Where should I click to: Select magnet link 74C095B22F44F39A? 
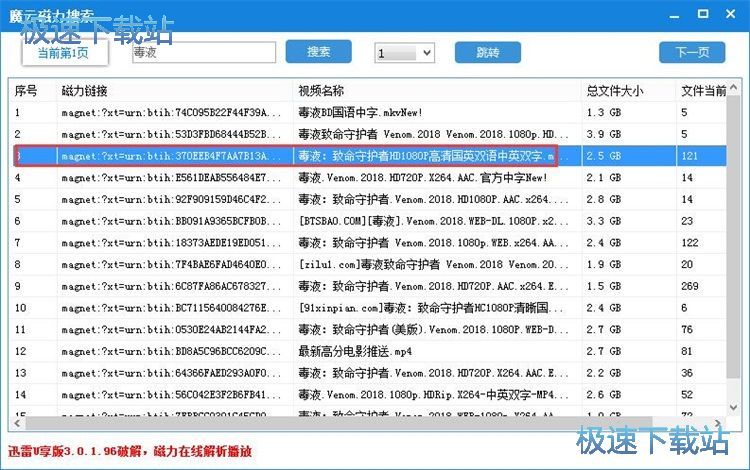pos(171,113)
